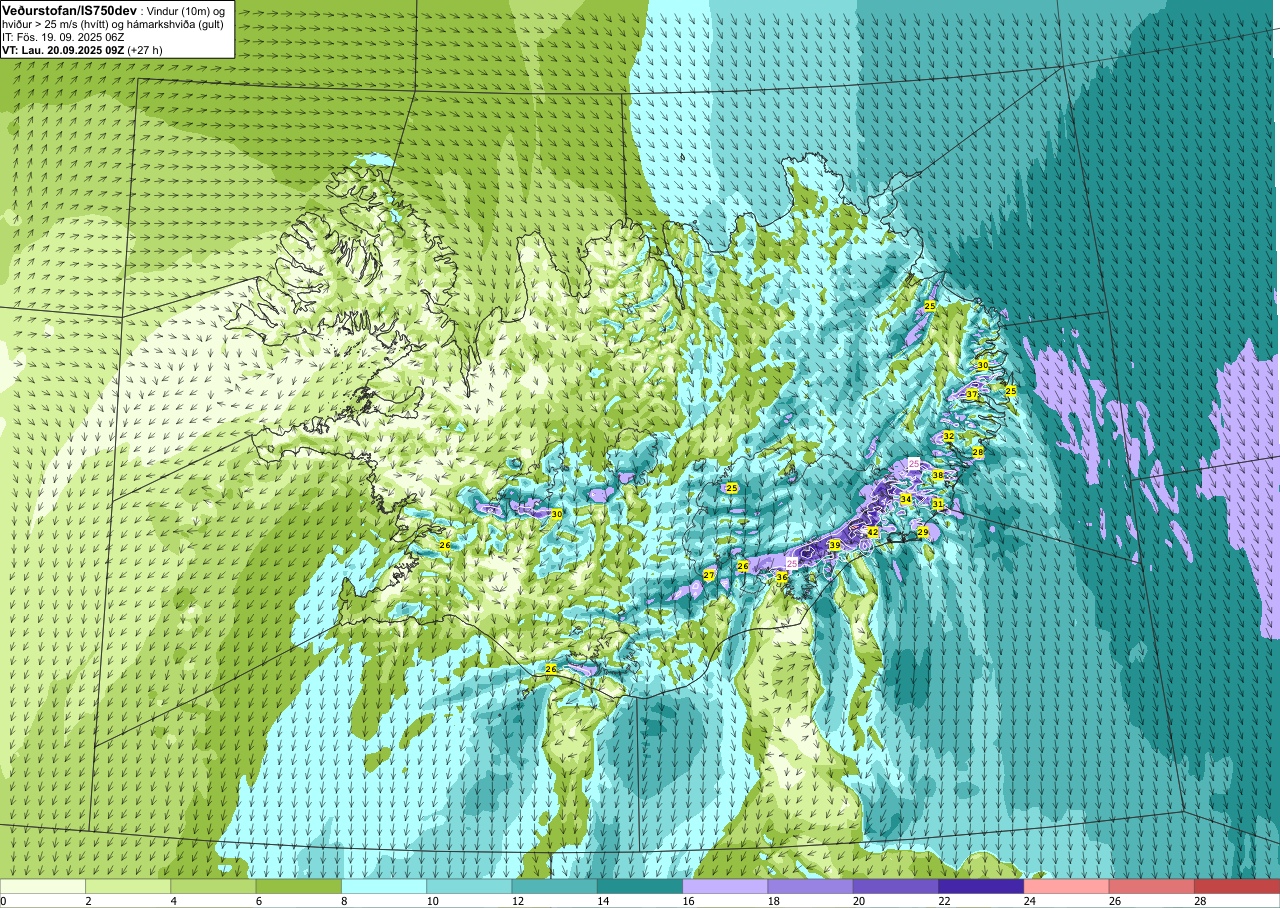1280x908 pixels.
Task: Click the yellow gust marker showing 32
Action: 948,436
